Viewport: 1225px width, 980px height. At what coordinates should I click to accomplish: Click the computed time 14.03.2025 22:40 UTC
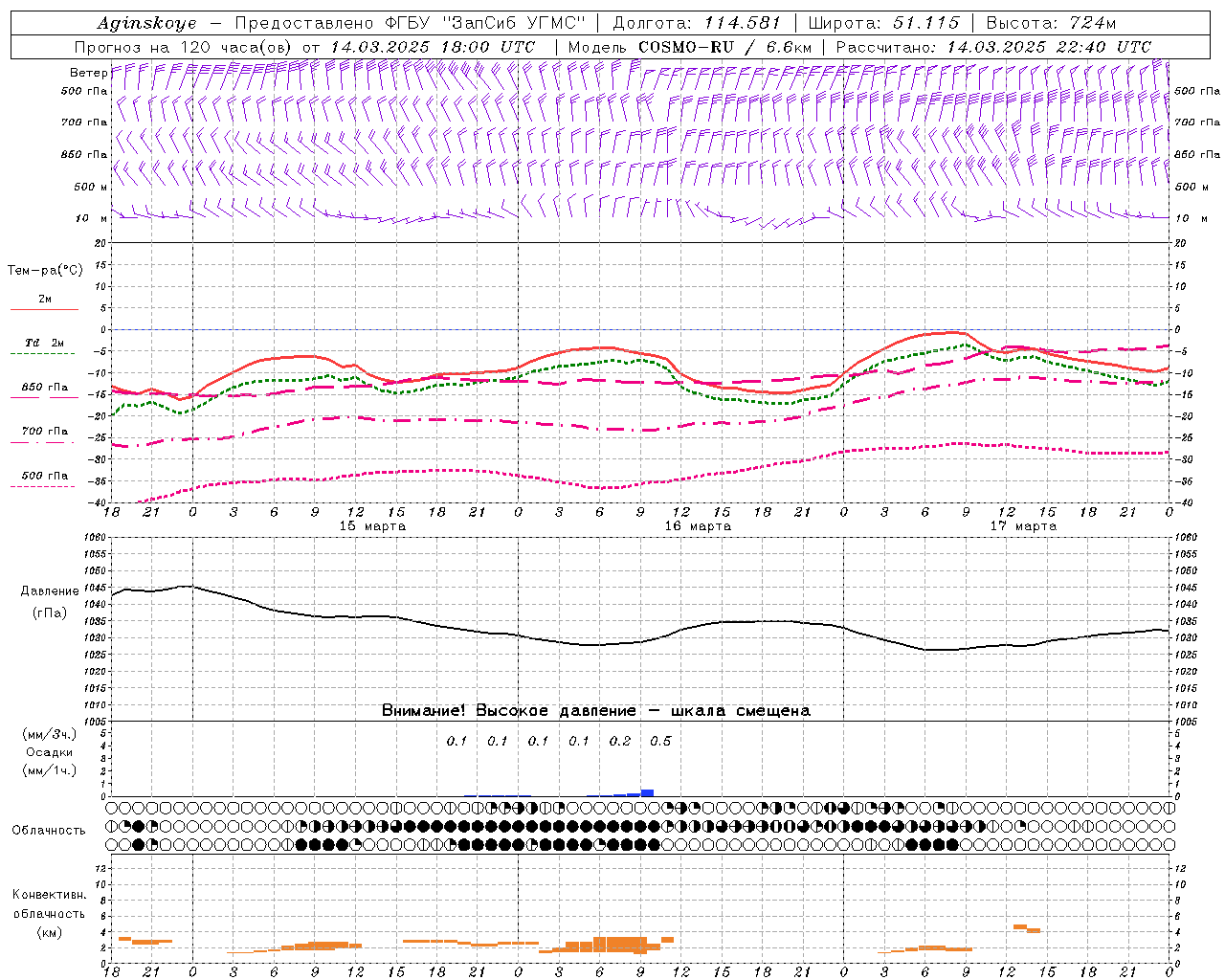[1049, 47]
